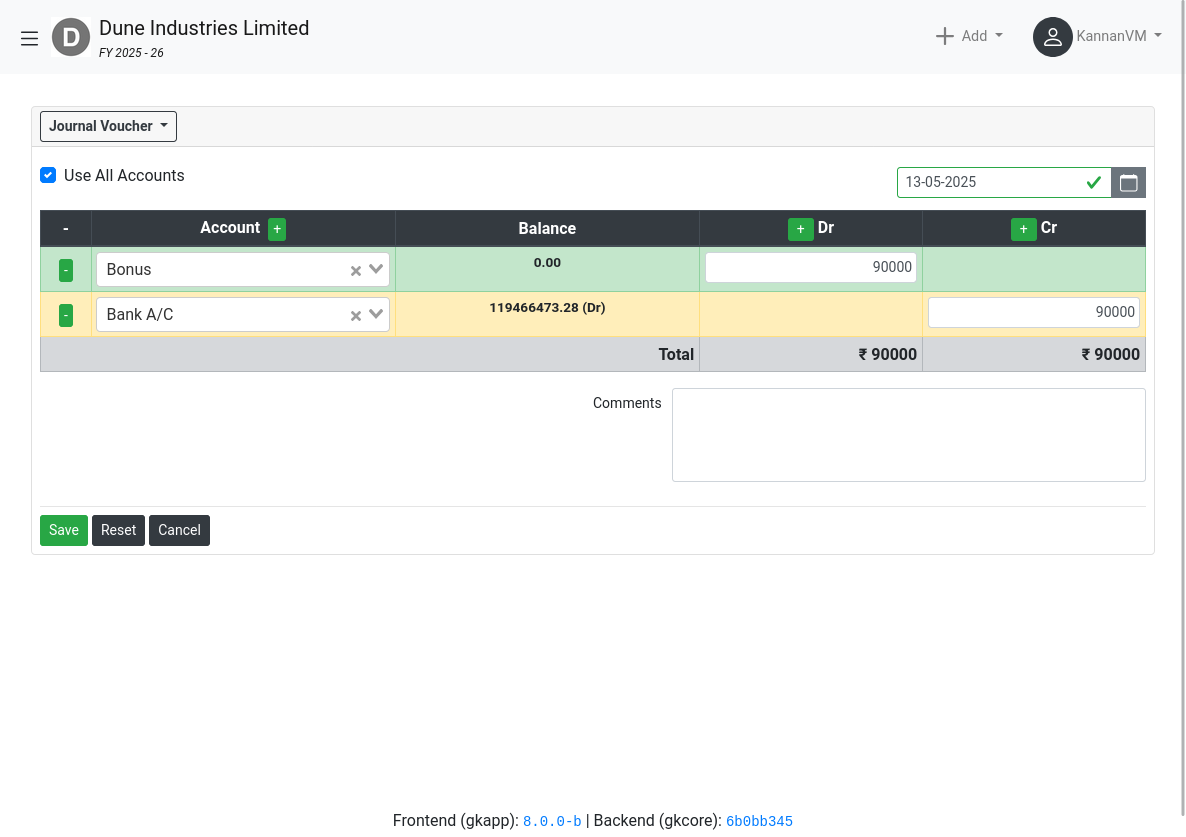
Task: Click the green plus beside Account header
Action: click(x=277, y=229)
